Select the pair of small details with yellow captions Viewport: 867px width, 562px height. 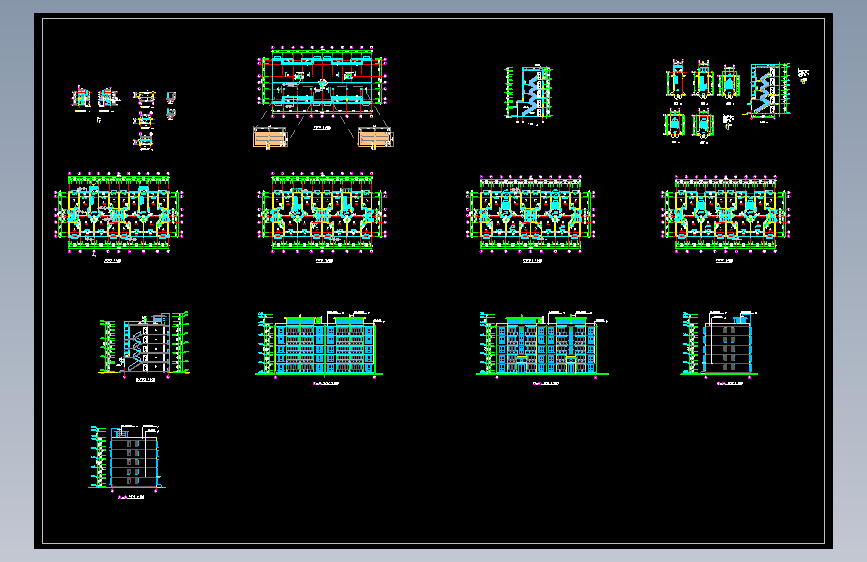95,100
